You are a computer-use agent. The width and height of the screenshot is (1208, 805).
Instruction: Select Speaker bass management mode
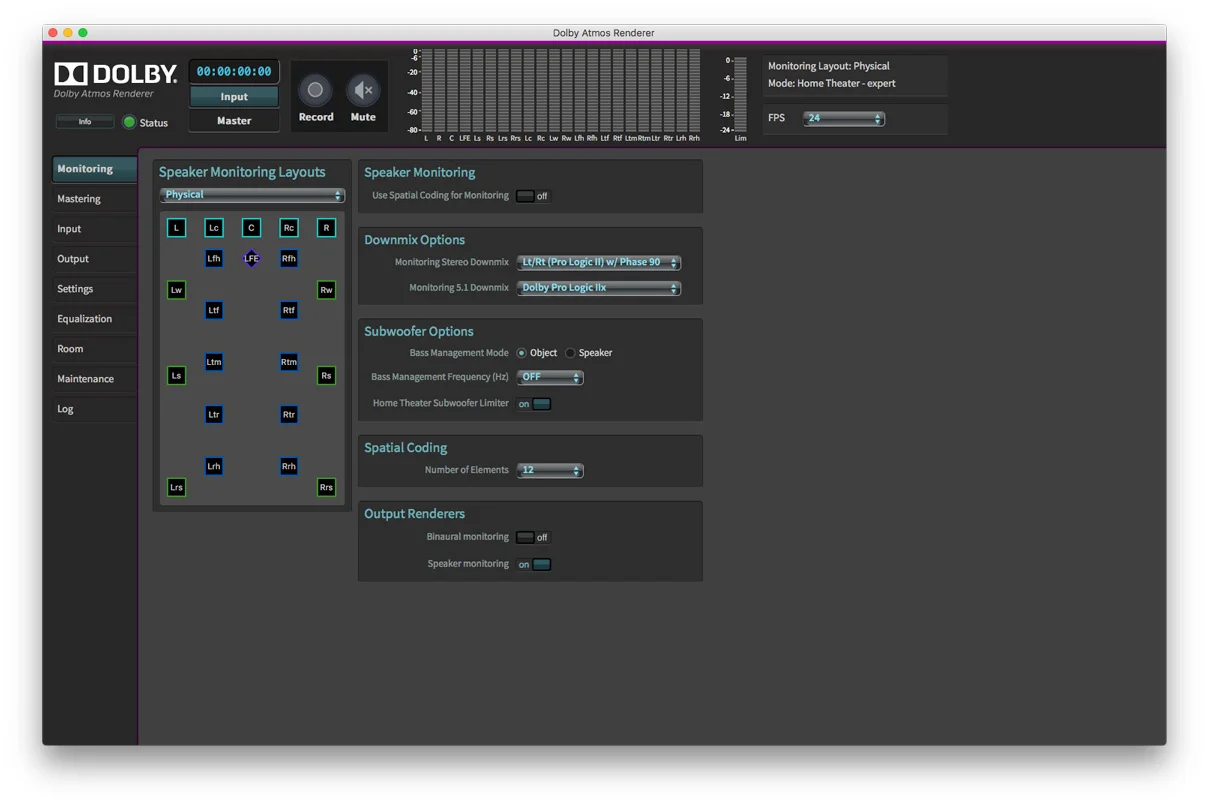pos(570,353)
